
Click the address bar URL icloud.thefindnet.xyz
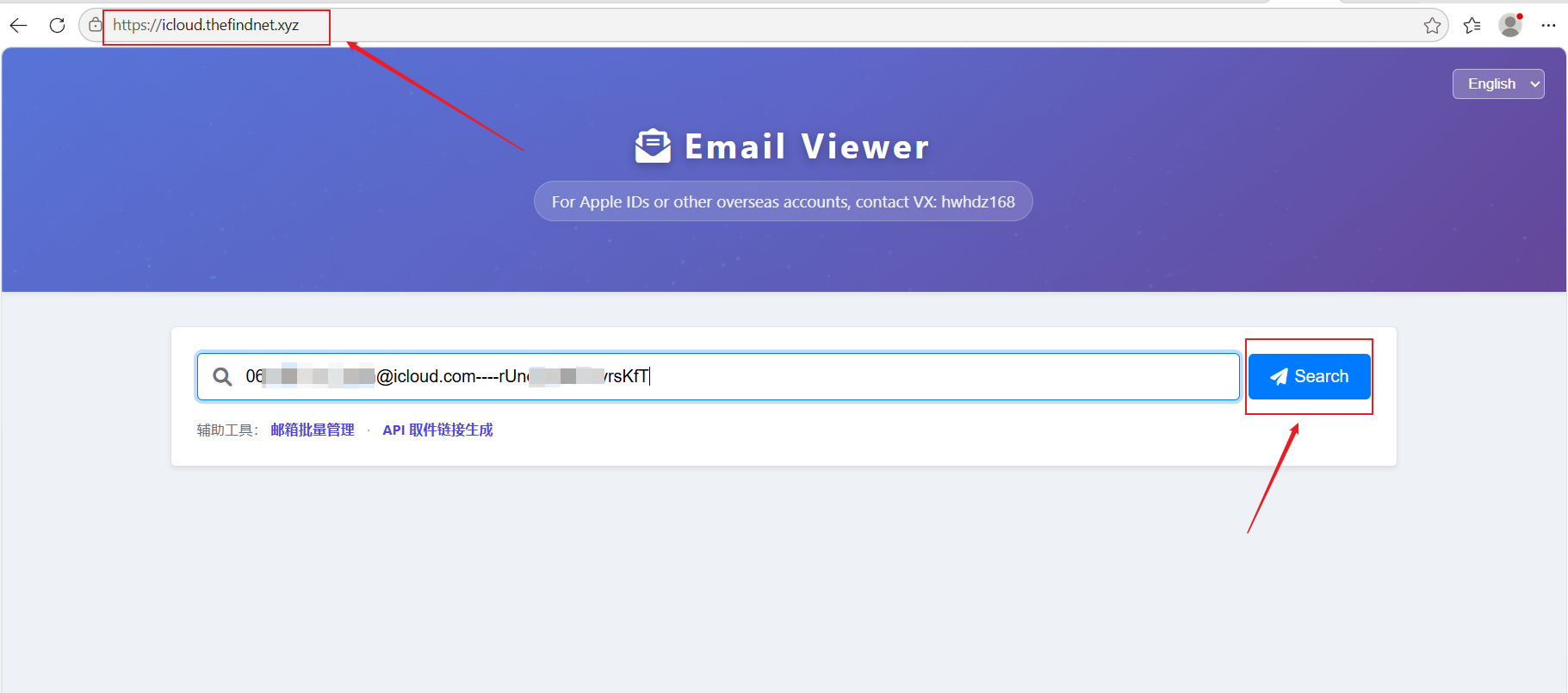206,25
